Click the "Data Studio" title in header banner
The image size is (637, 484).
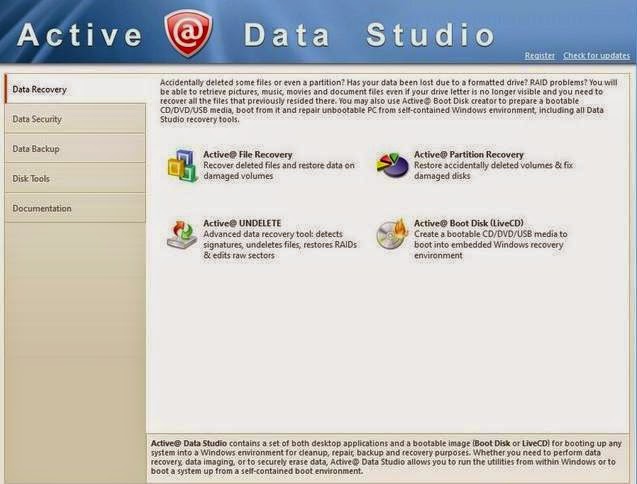[x=369, y=35]
